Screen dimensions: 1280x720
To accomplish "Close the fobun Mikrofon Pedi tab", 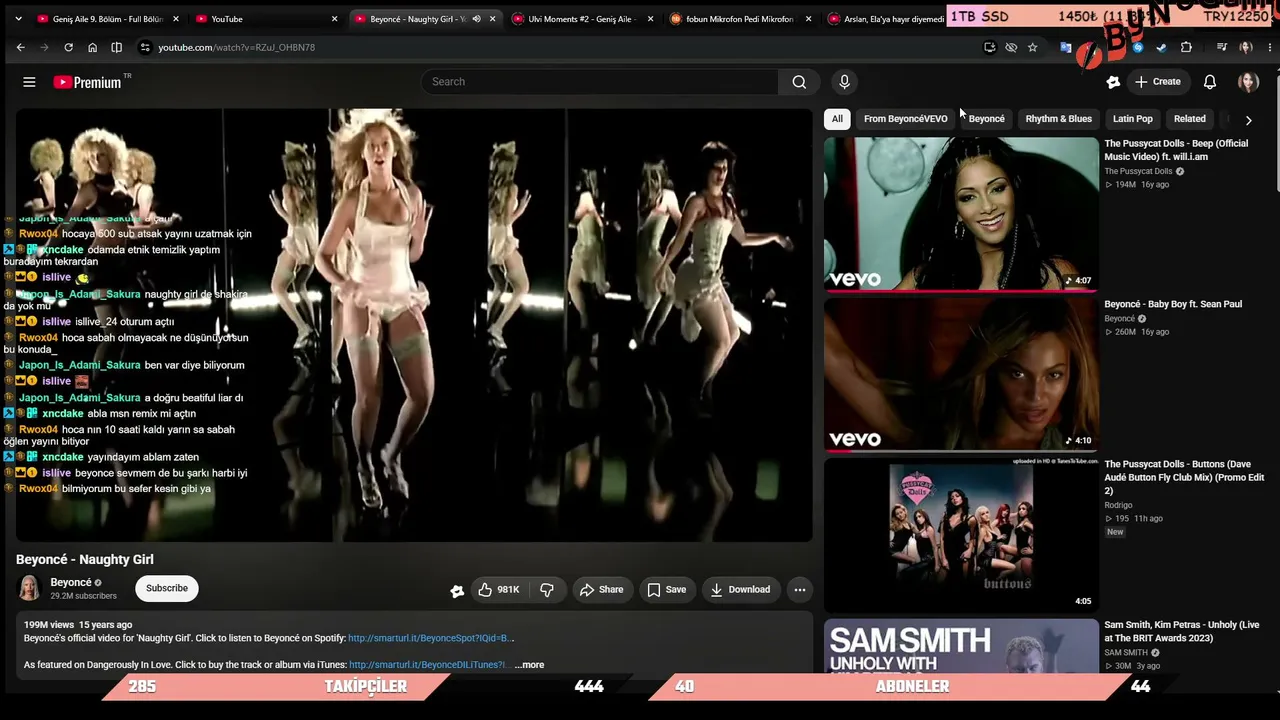I will (x=808, y=19).
